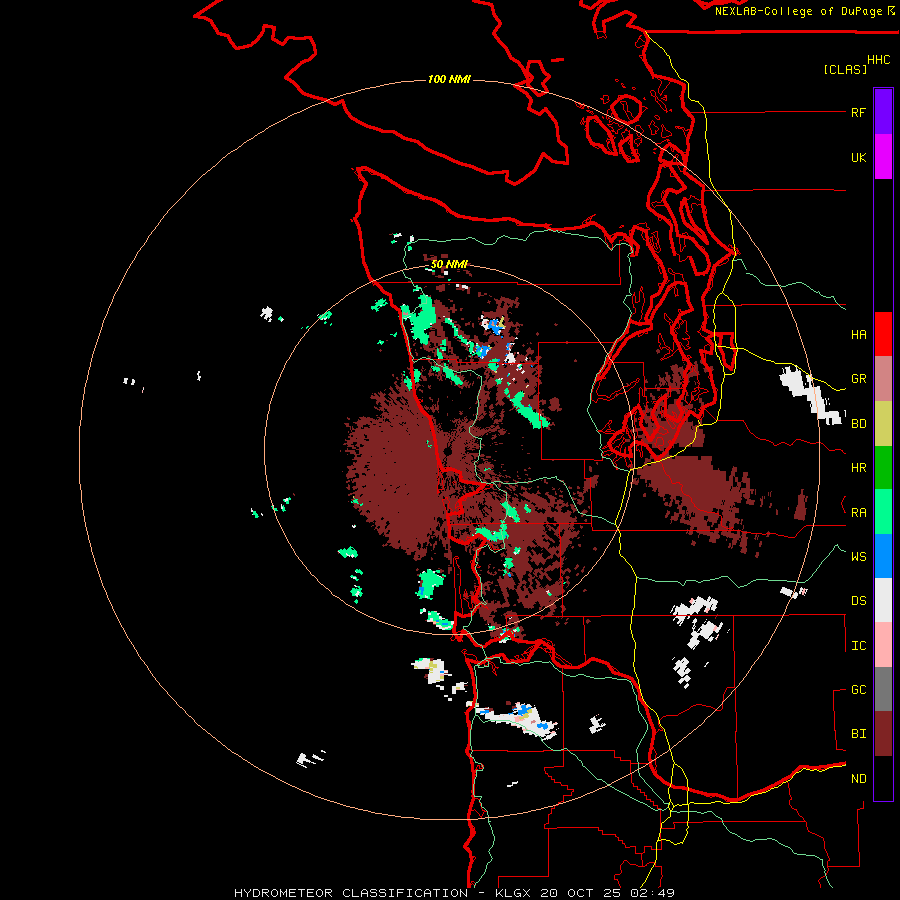Click the GC gray legend swatch

pyautogui.click(x=883, y=689)
